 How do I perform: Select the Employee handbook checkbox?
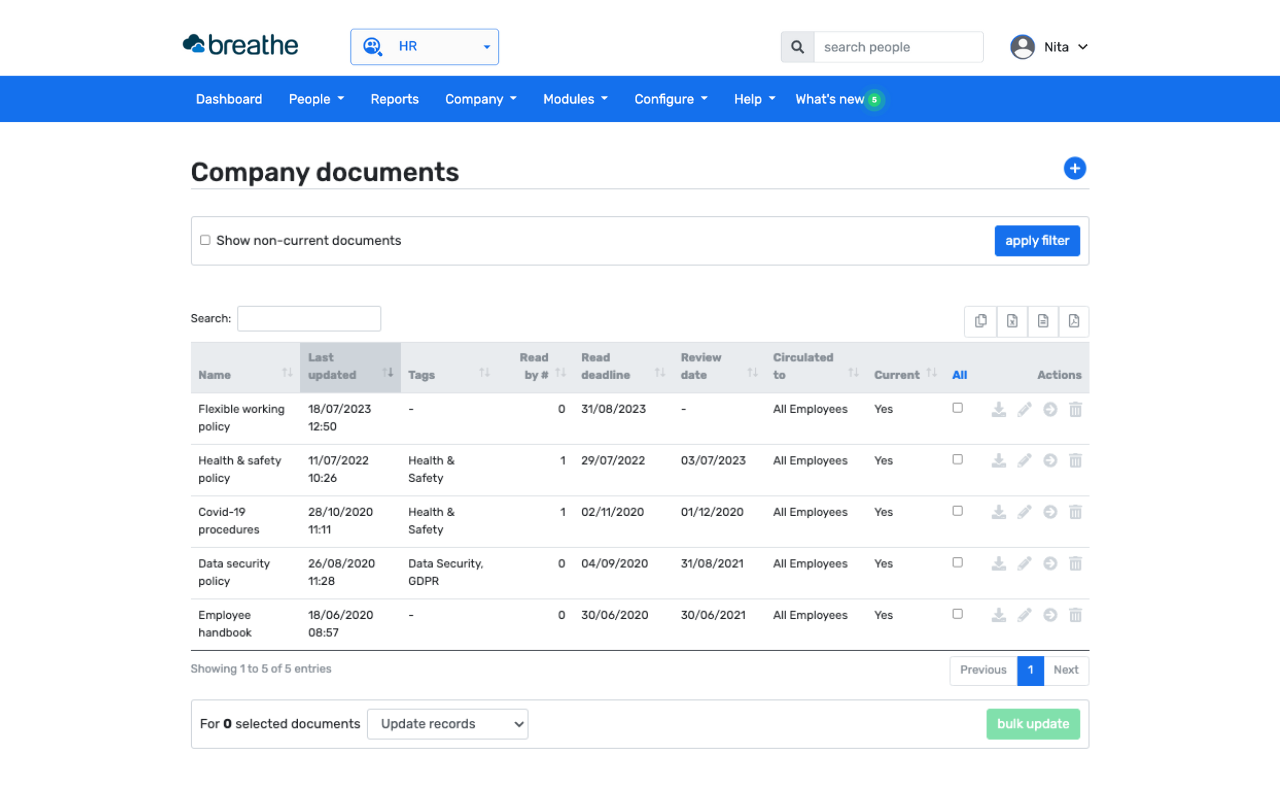point(958,614)
